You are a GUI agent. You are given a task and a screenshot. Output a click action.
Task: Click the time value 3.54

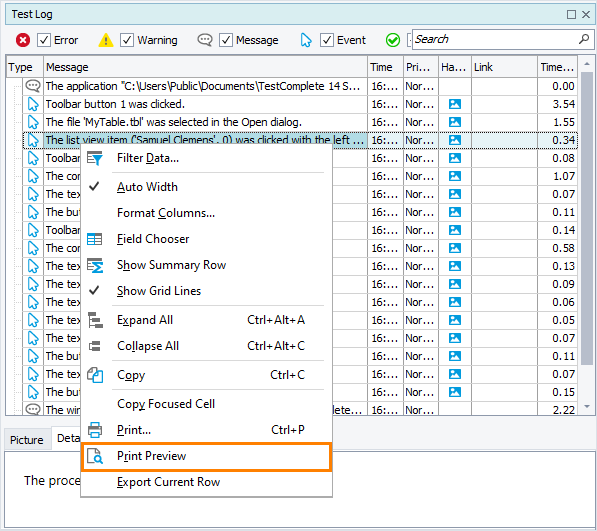[x=563, y=104]
